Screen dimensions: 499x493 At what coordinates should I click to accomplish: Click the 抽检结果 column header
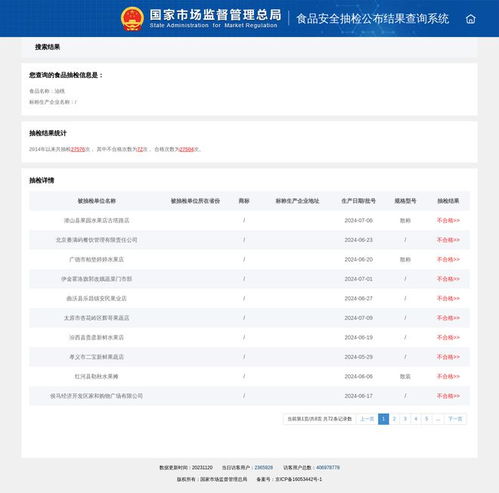(448, 201)
